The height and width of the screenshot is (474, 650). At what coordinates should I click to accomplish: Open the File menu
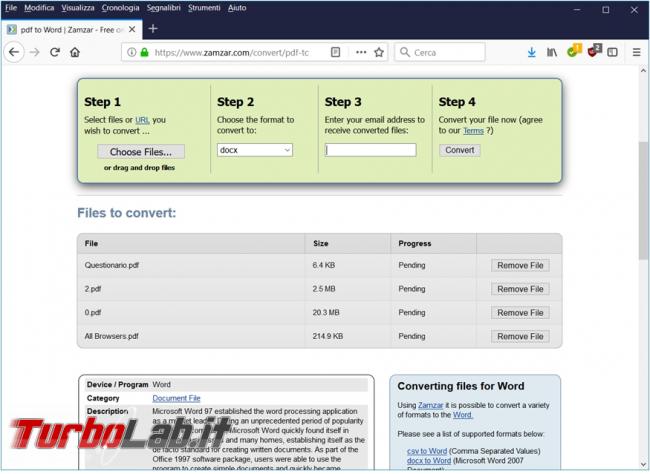11,8
